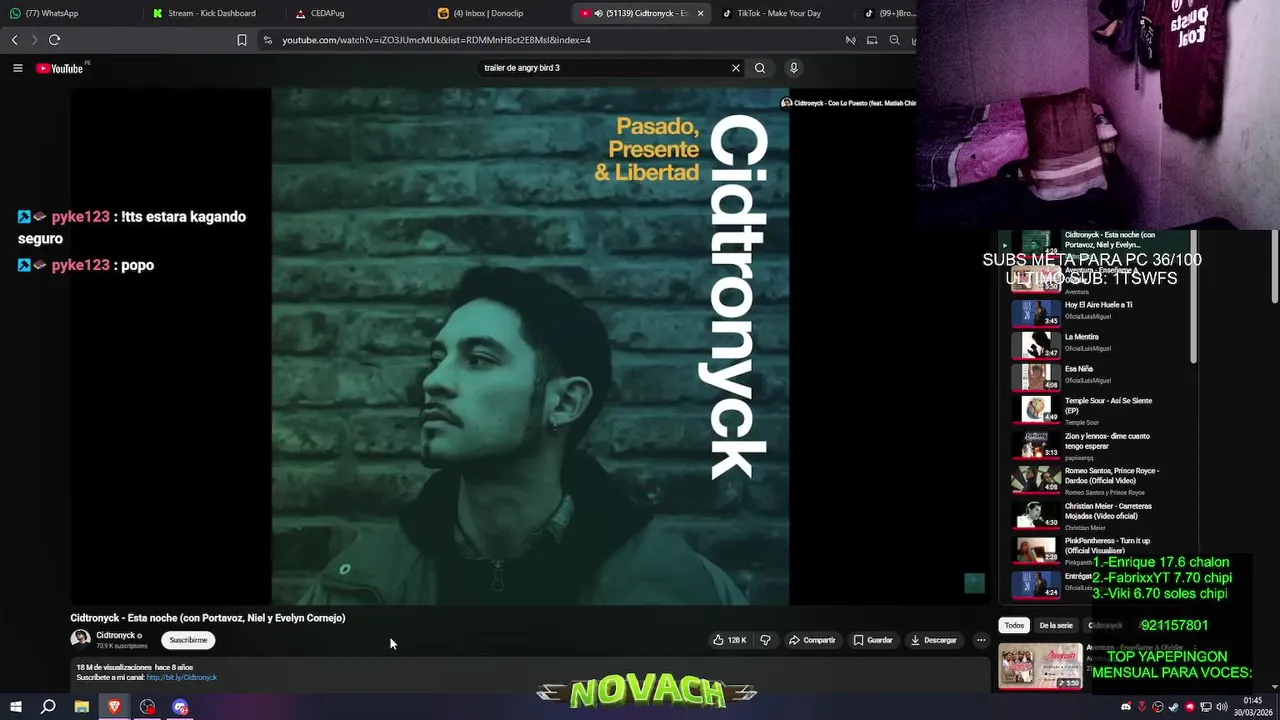
Task: Open the system tray volume icon
Action: [x=1222, y=707]
